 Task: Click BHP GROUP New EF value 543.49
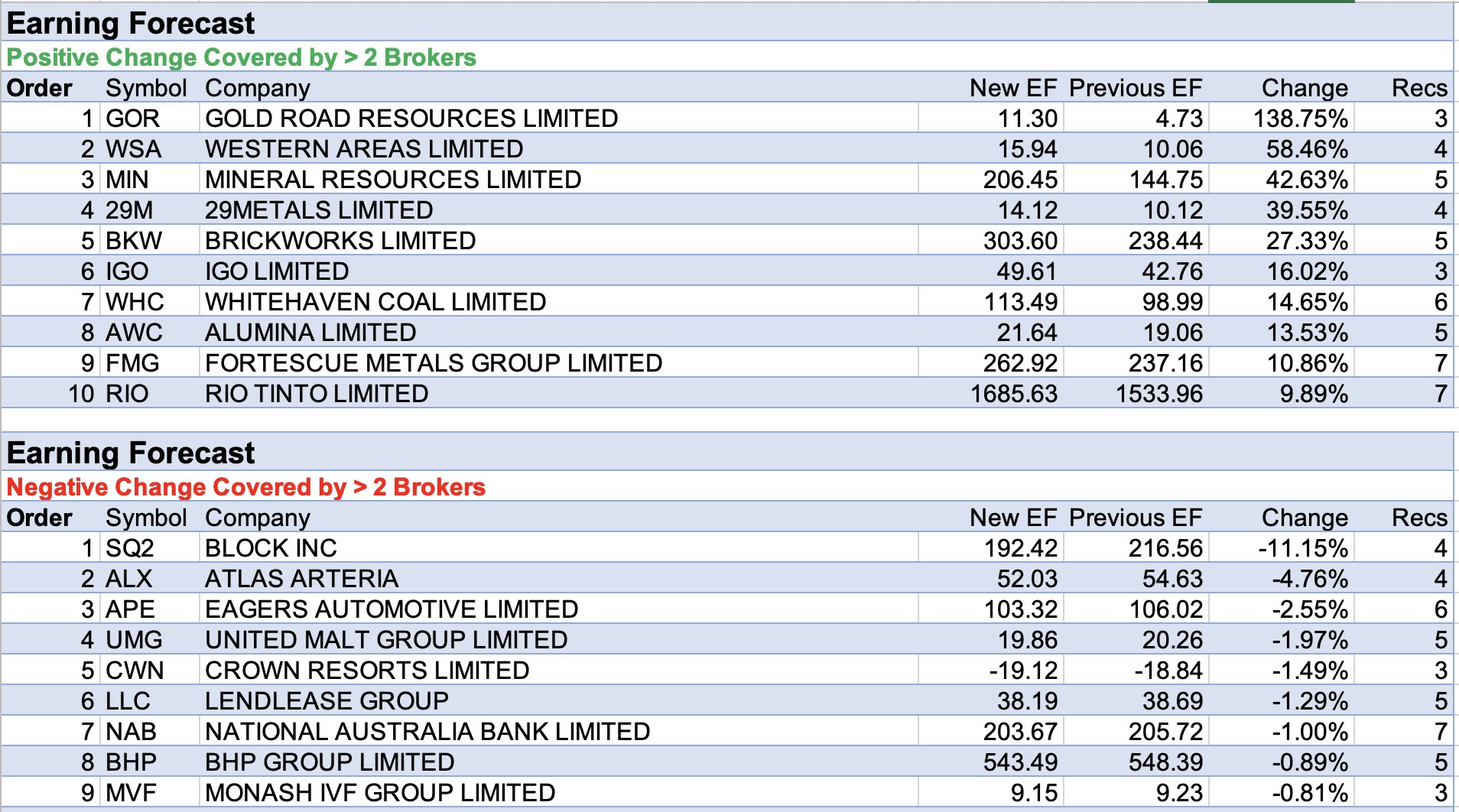pyautogui.click(x=1019, y=762)
